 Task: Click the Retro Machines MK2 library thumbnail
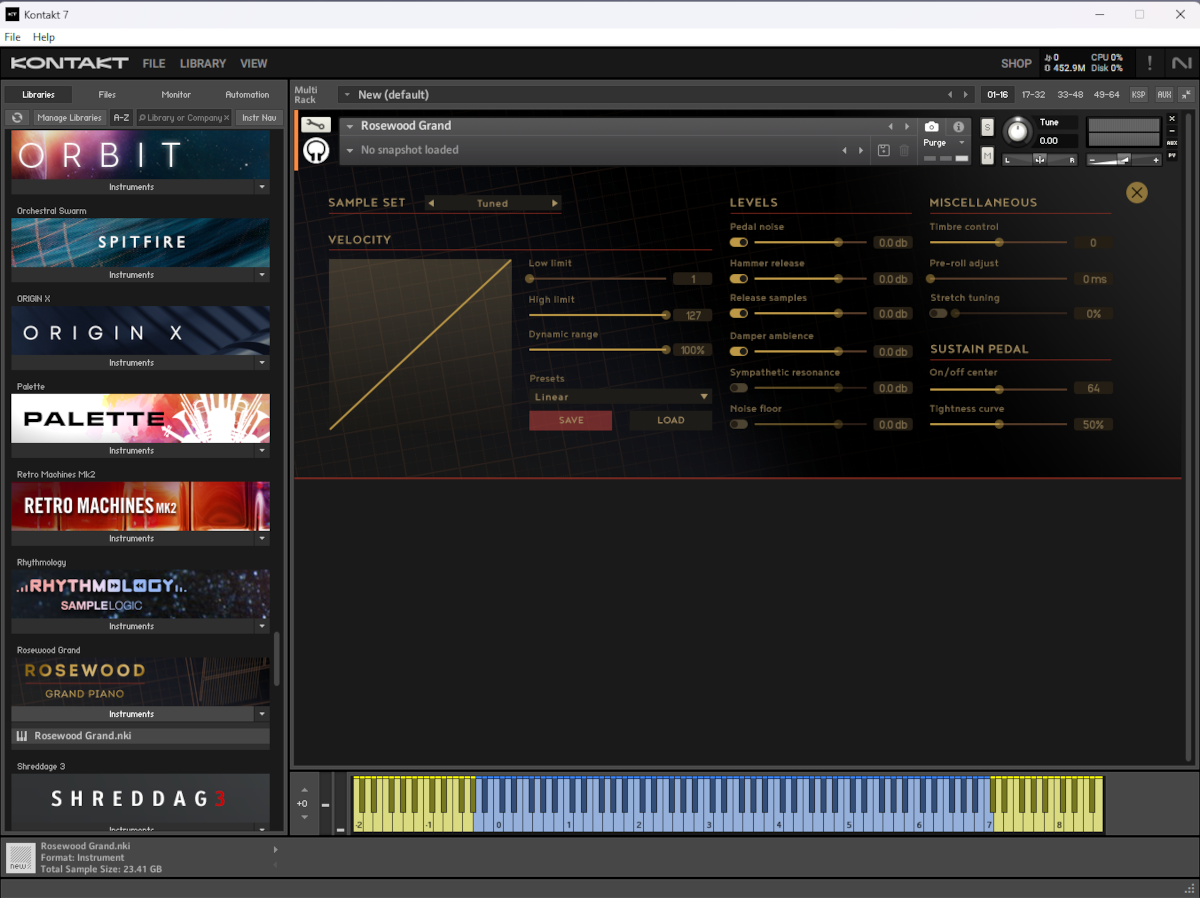(140, 506)
